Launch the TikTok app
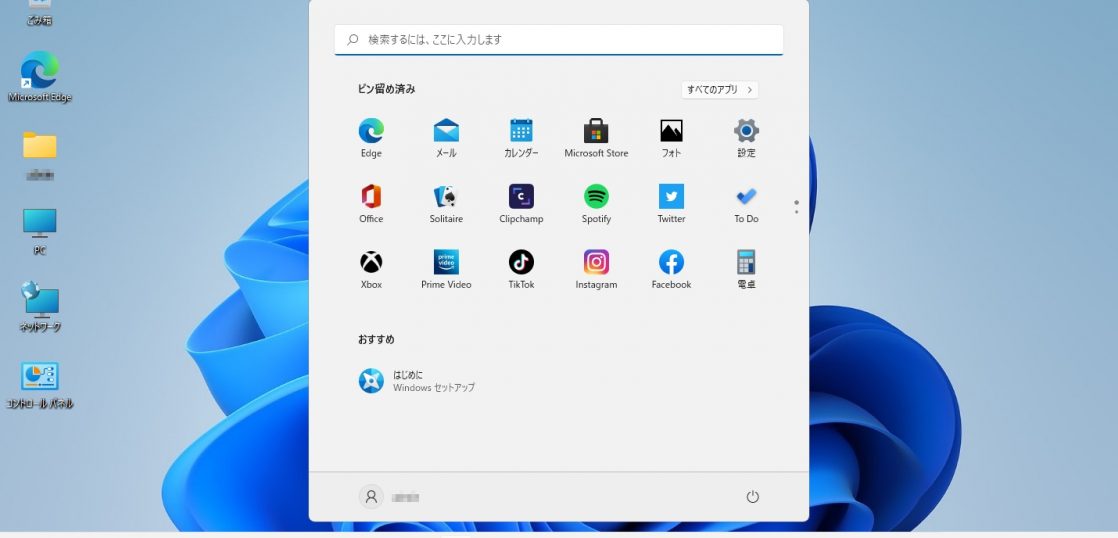The width and height of the screenshot is (1118, 538). (x=521, y=269)
